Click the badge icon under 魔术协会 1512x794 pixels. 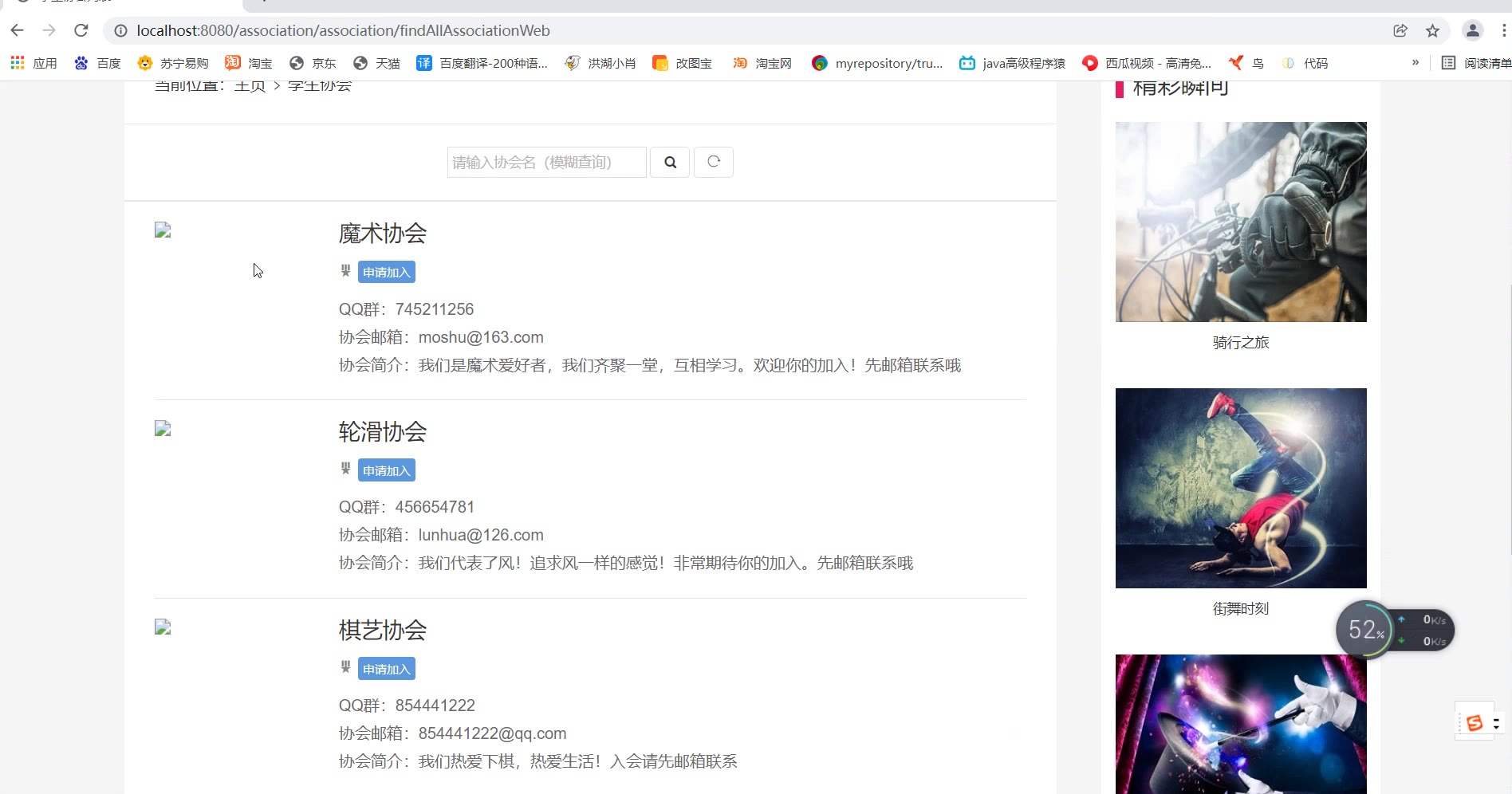coord(345,270)
